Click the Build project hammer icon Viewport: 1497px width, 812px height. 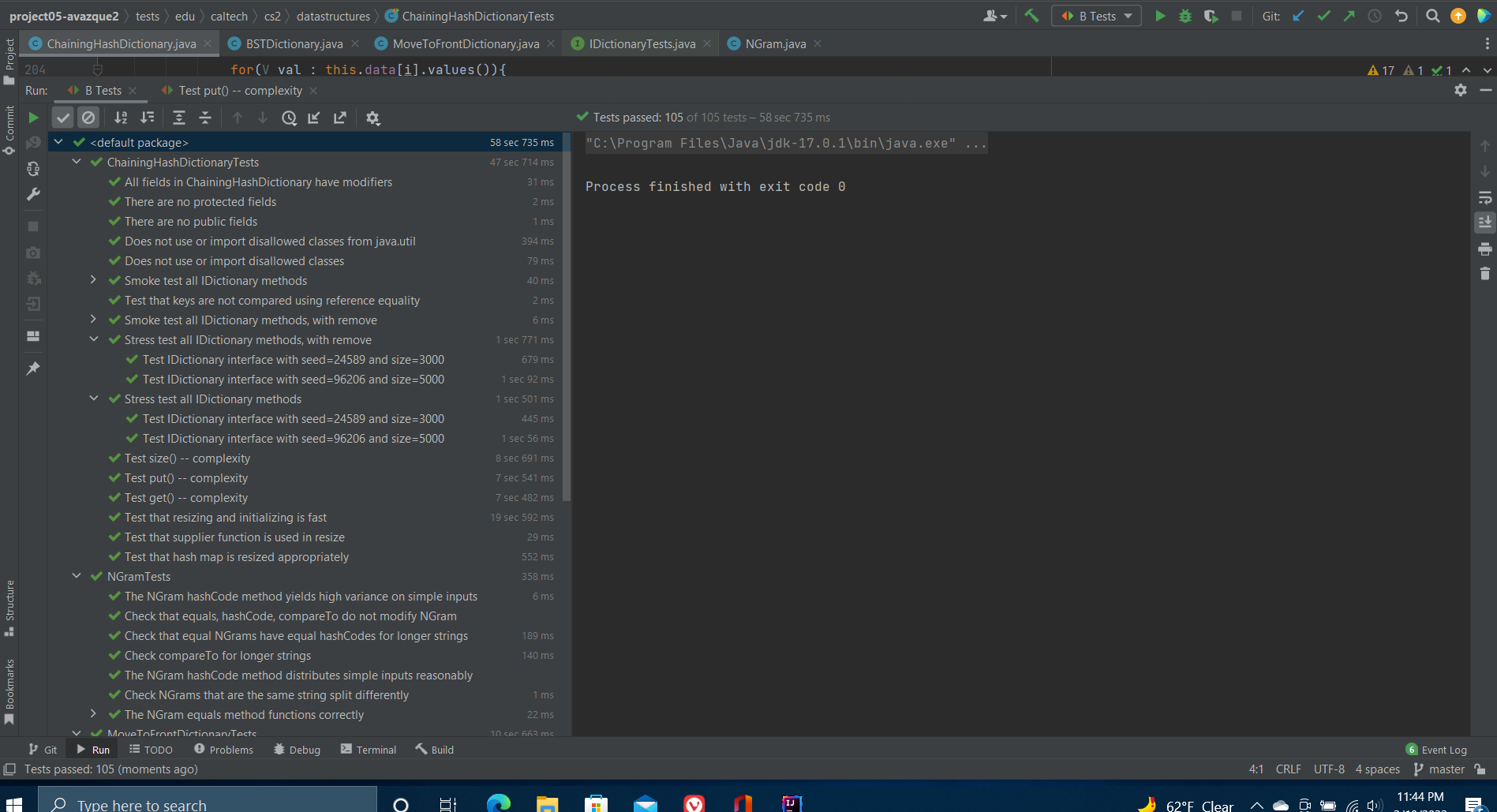point(1031,16)
